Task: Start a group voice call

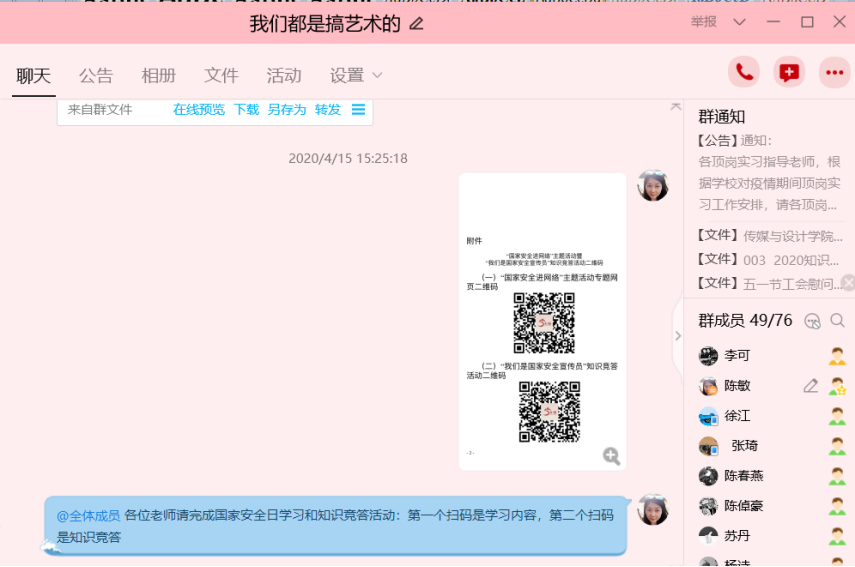Action: pos(743,72)
